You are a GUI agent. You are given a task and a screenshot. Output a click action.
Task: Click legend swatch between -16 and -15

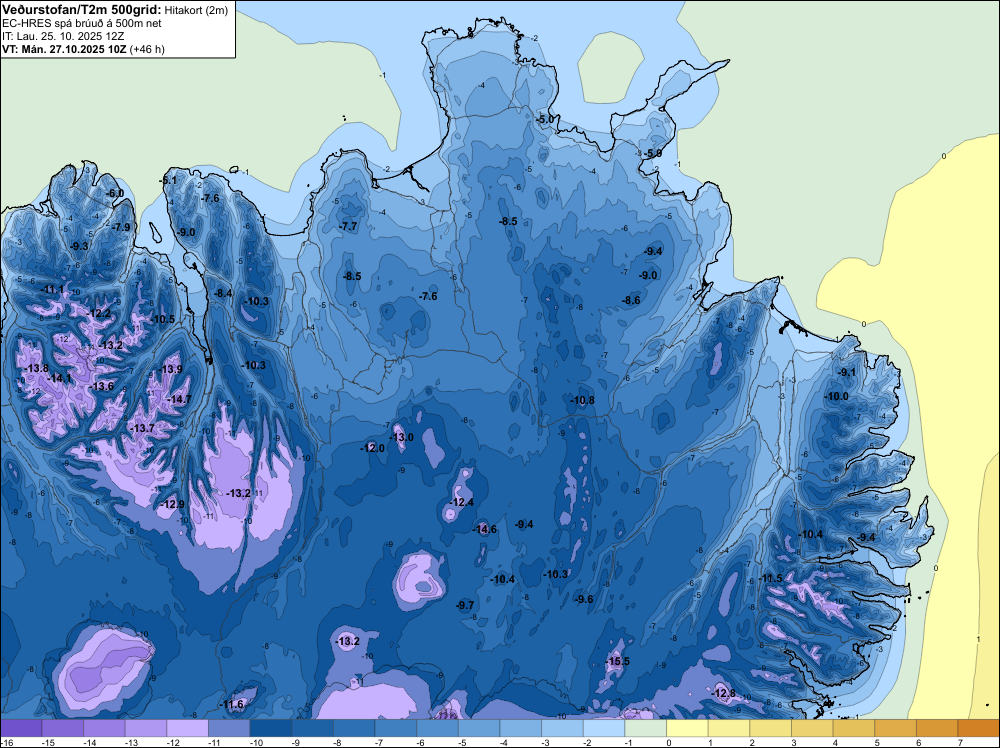pyautogui.click(x=21, y=728)
